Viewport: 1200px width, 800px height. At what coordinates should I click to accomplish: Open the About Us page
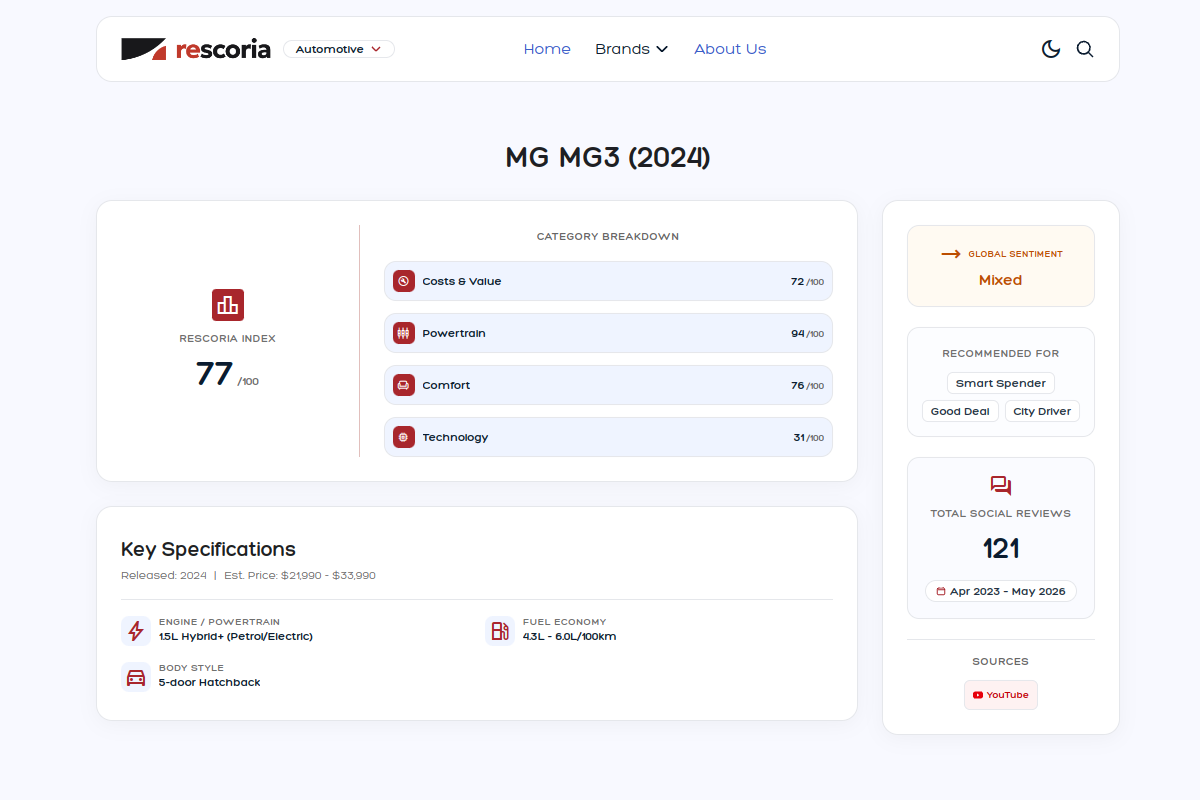730,49
